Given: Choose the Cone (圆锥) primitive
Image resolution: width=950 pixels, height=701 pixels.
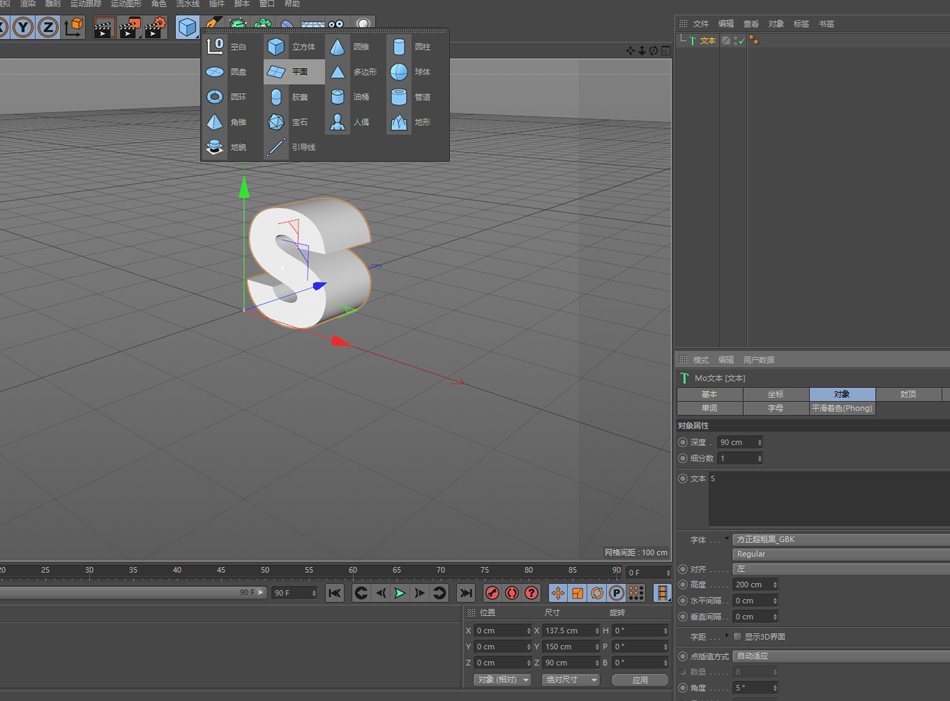Looking at the screenshot, I should point(350,47).
